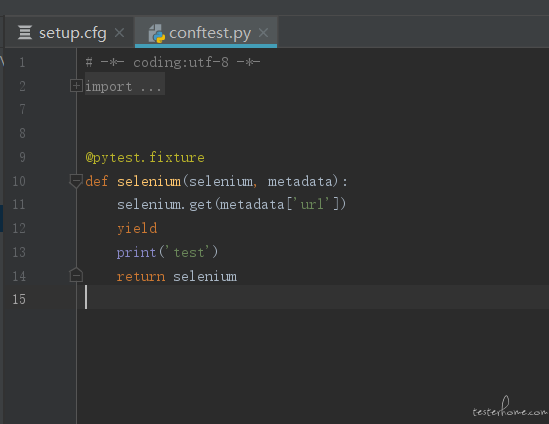Click the coding:utf-8 comment line
The image size is (549, 424).
point(173,62)
